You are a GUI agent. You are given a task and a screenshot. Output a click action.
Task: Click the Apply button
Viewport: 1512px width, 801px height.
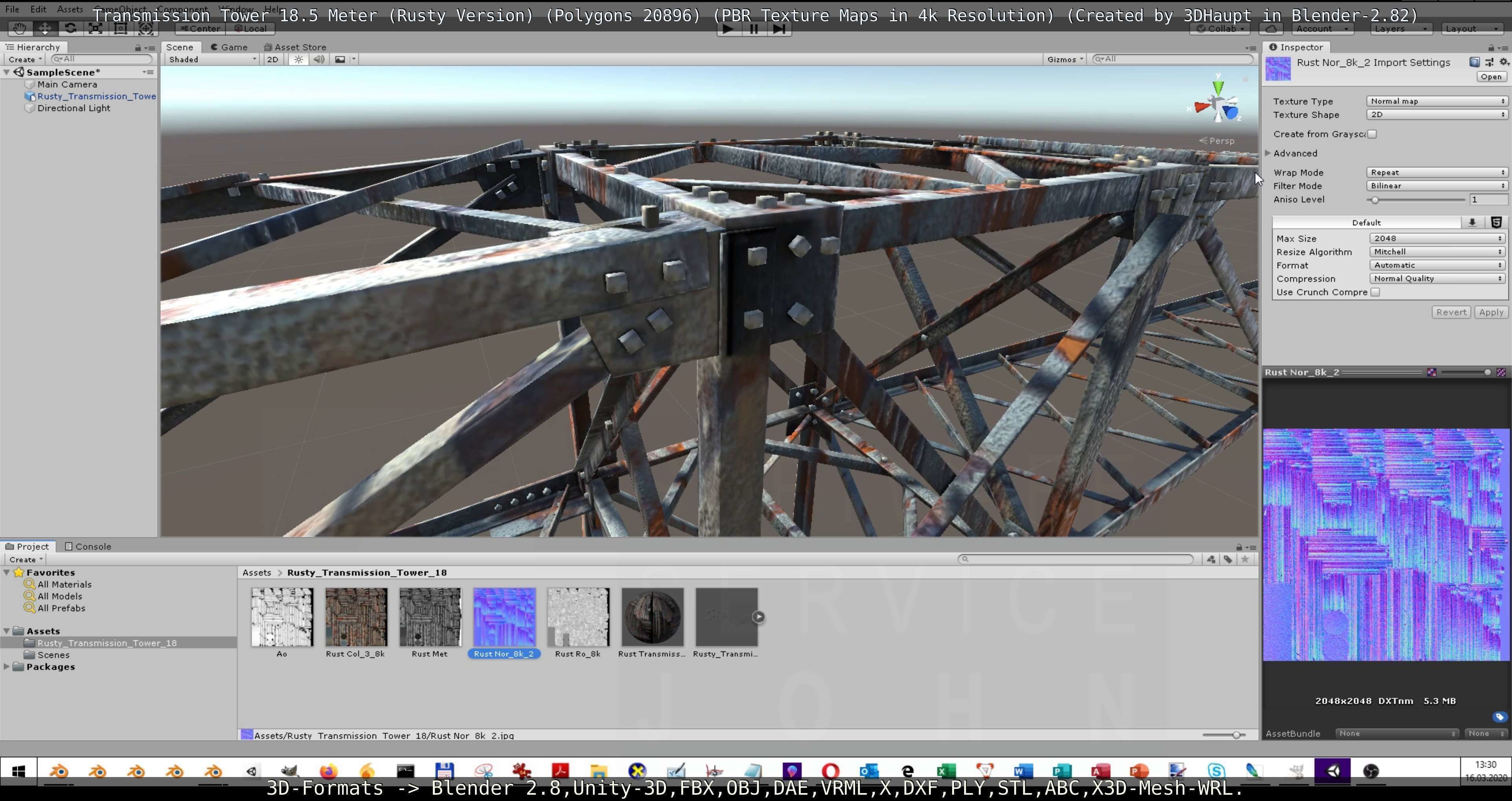[x=1491, y=312]
